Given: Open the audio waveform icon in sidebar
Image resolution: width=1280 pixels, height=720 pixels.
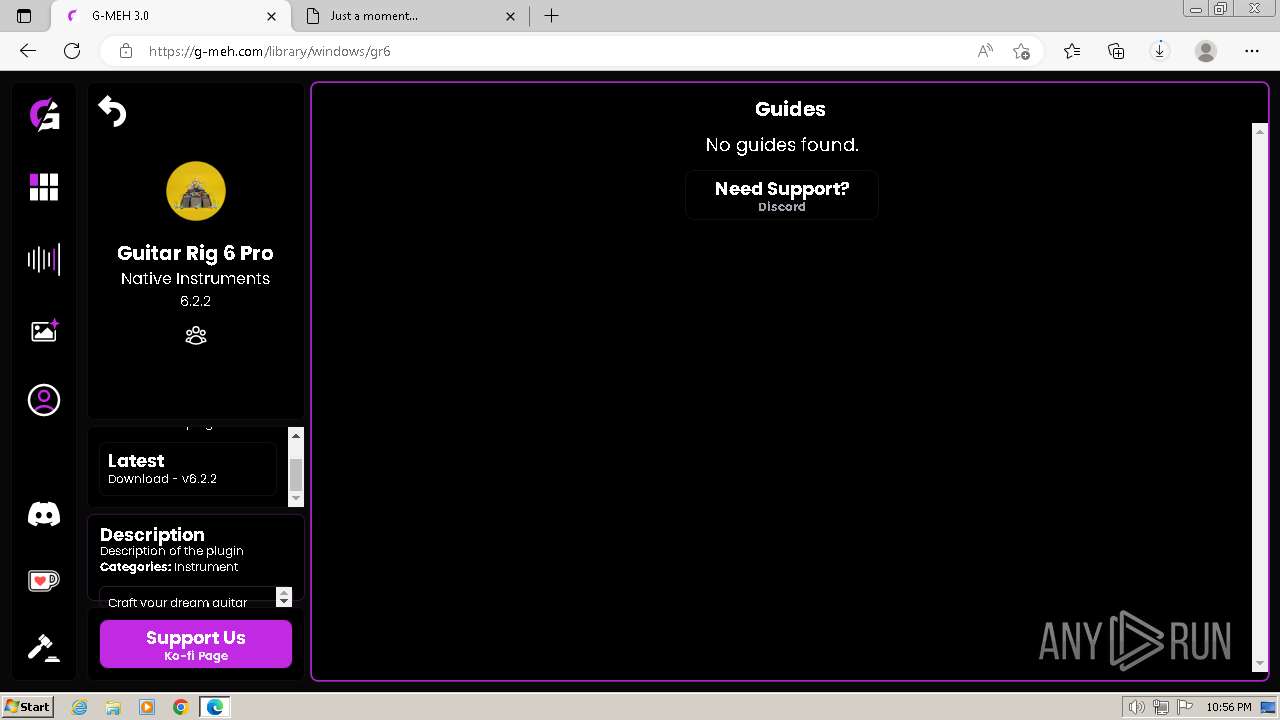Looking at the screenshot, I should click(44, 259).
